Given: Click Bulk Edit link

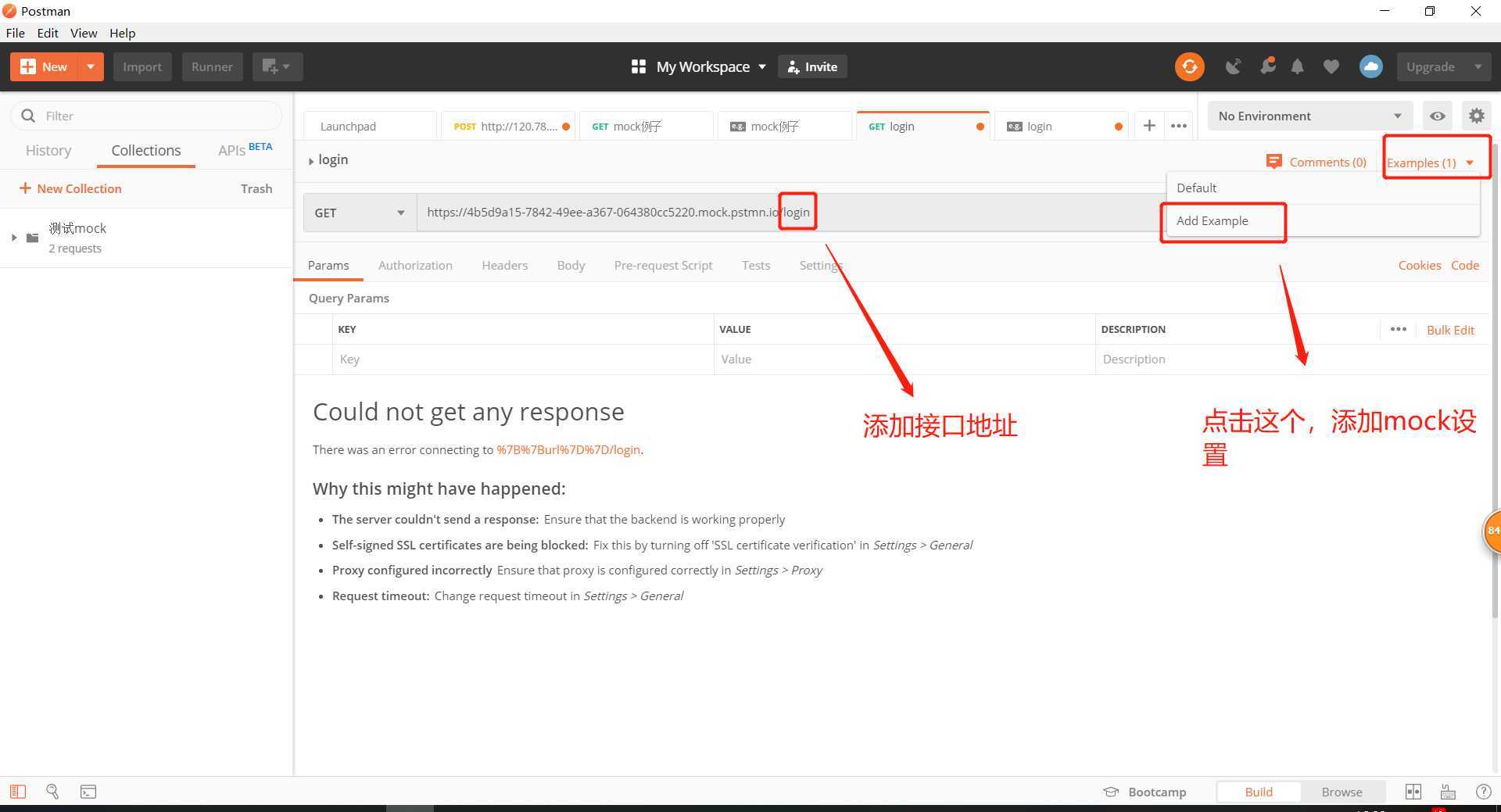Looking at the screenshot, I should [1450, 330].
